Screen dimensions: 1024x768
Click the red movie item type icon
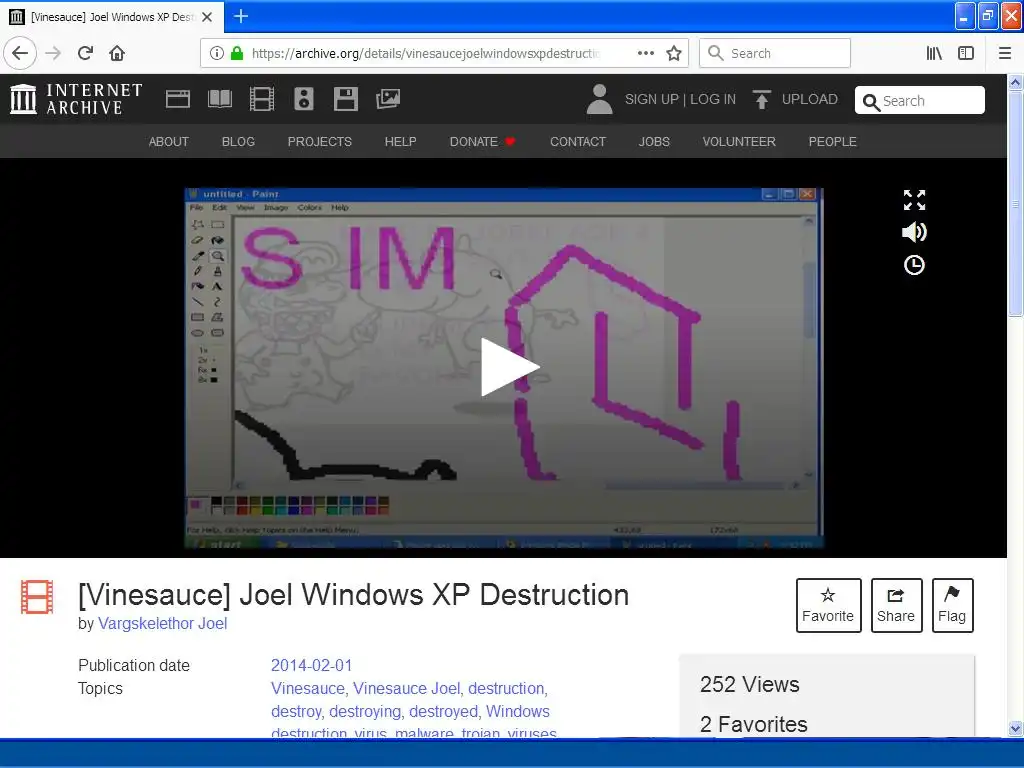pyautogui.click(x=37, y=597)
